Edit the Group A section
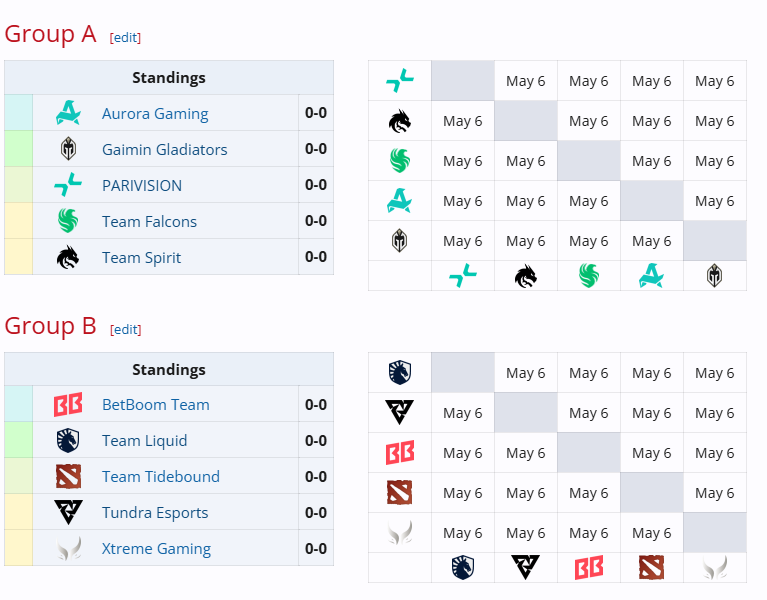The image size is (767, 600). click(x=125, y=38)
